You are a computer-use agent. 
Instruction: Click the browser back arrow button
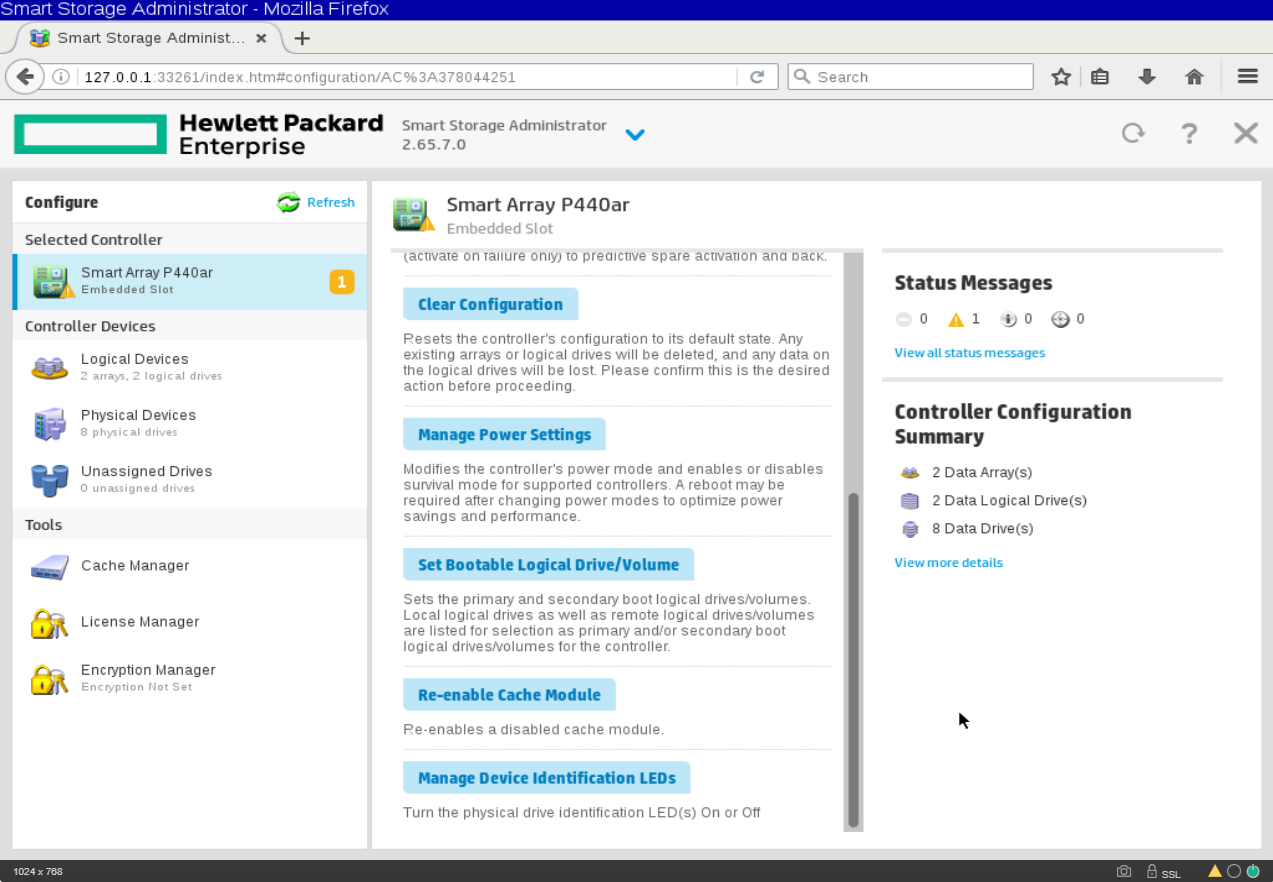(25, 77)
